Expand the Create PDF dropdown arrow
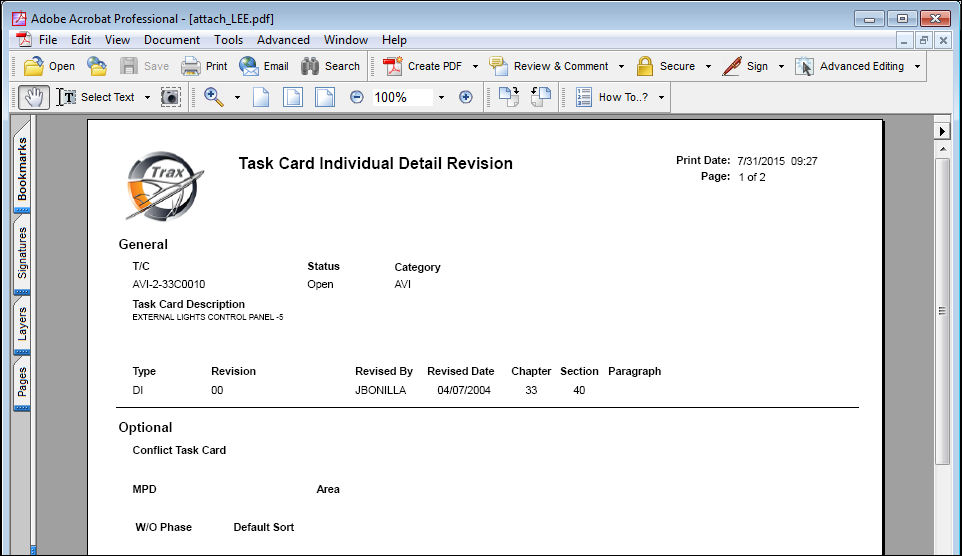The width and height of the screenshot is (962, 556). tap(475, 66)
